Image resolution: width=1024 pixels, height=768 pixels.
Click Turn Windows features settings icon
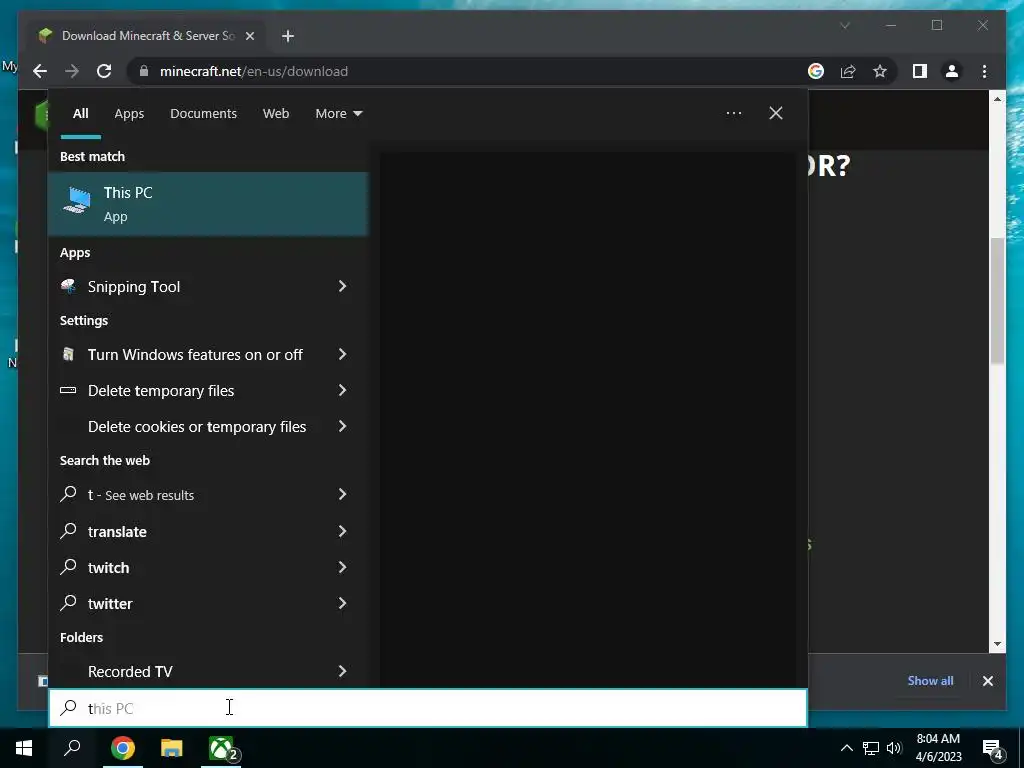tap(68, 354)
